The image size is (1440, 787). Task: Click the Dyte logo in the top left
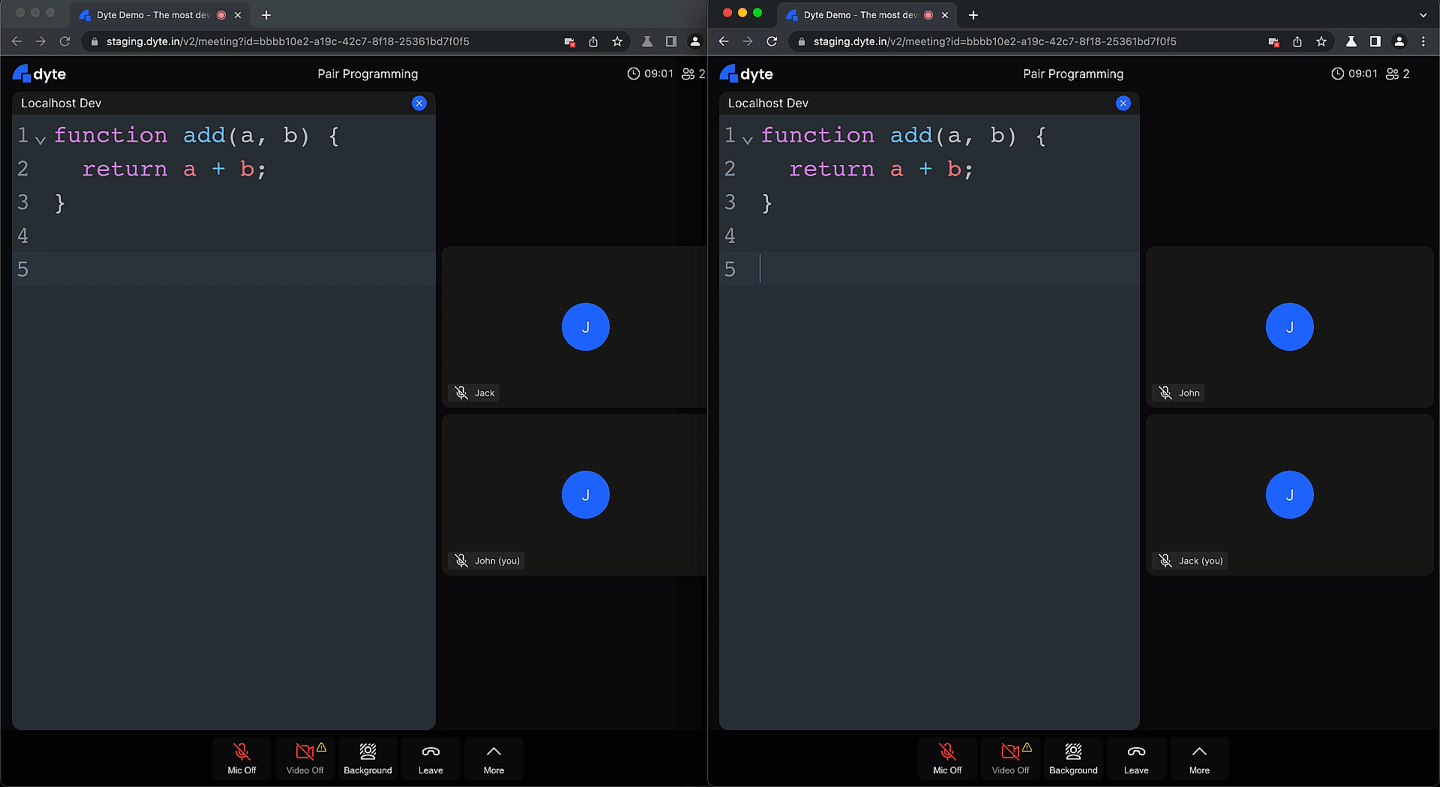pos(39,73)
